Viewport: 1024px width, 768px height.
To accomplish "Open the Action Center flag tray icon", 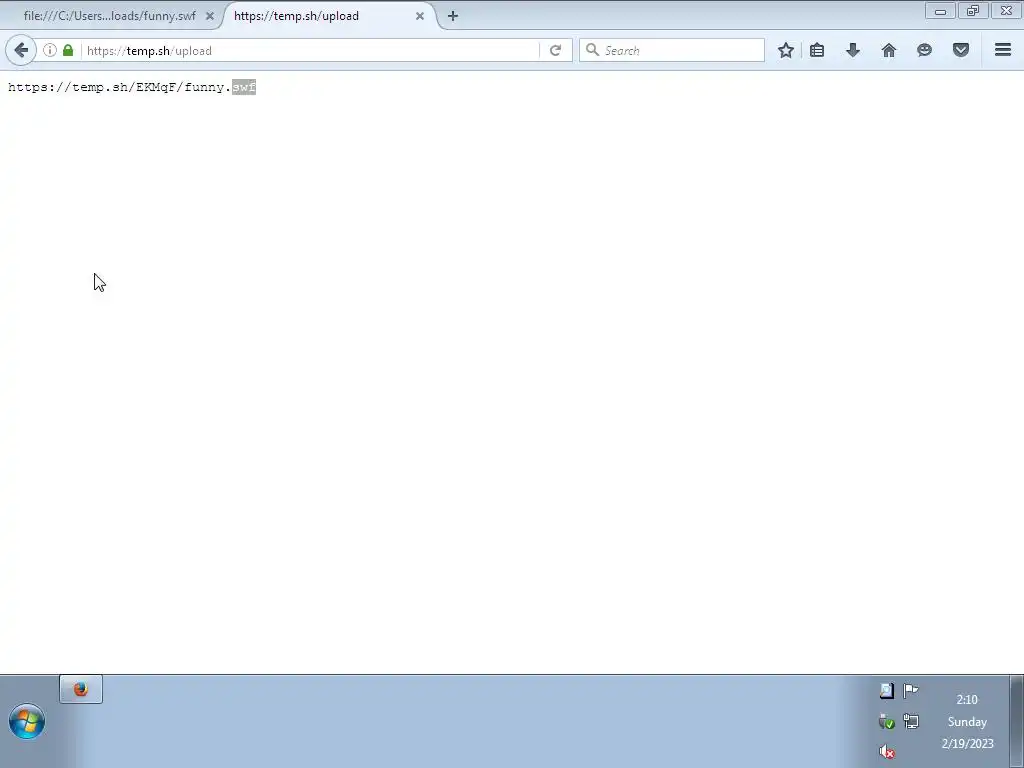I will [x=910, y=690].
